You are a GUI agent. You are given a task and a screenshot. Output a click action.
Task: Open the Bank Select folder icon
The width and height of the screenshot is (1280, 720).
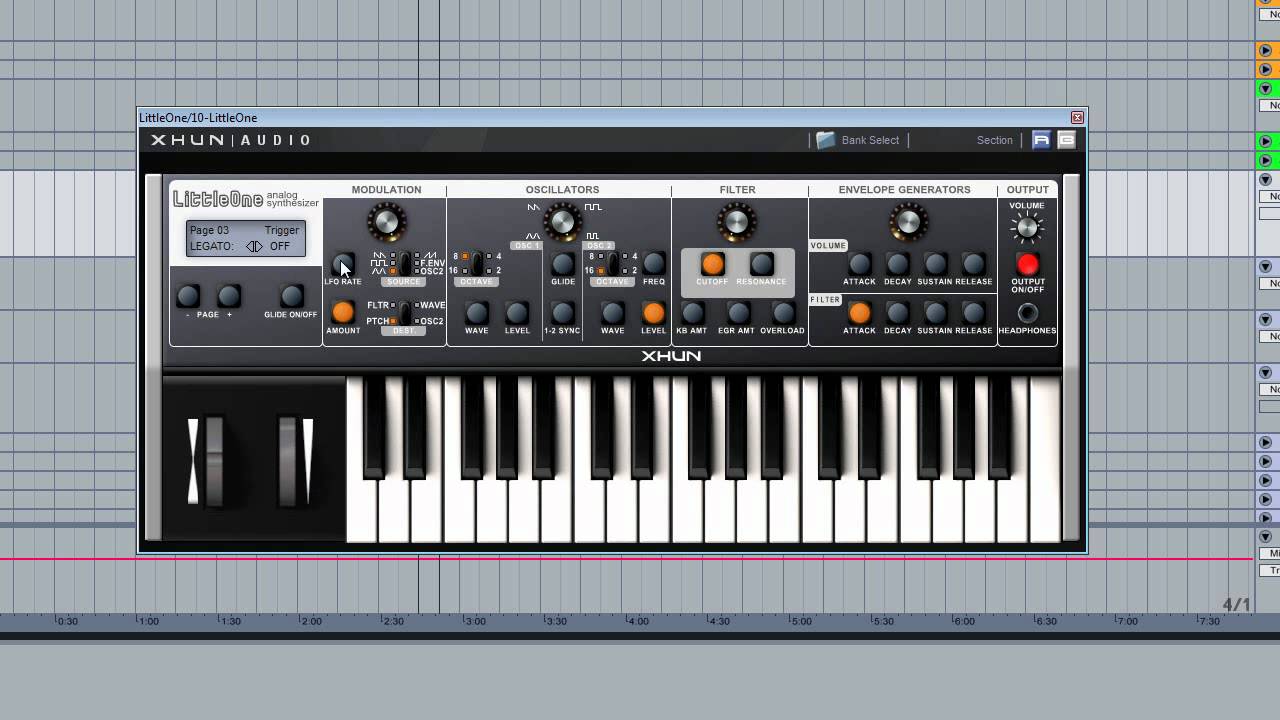coord(825,140)
